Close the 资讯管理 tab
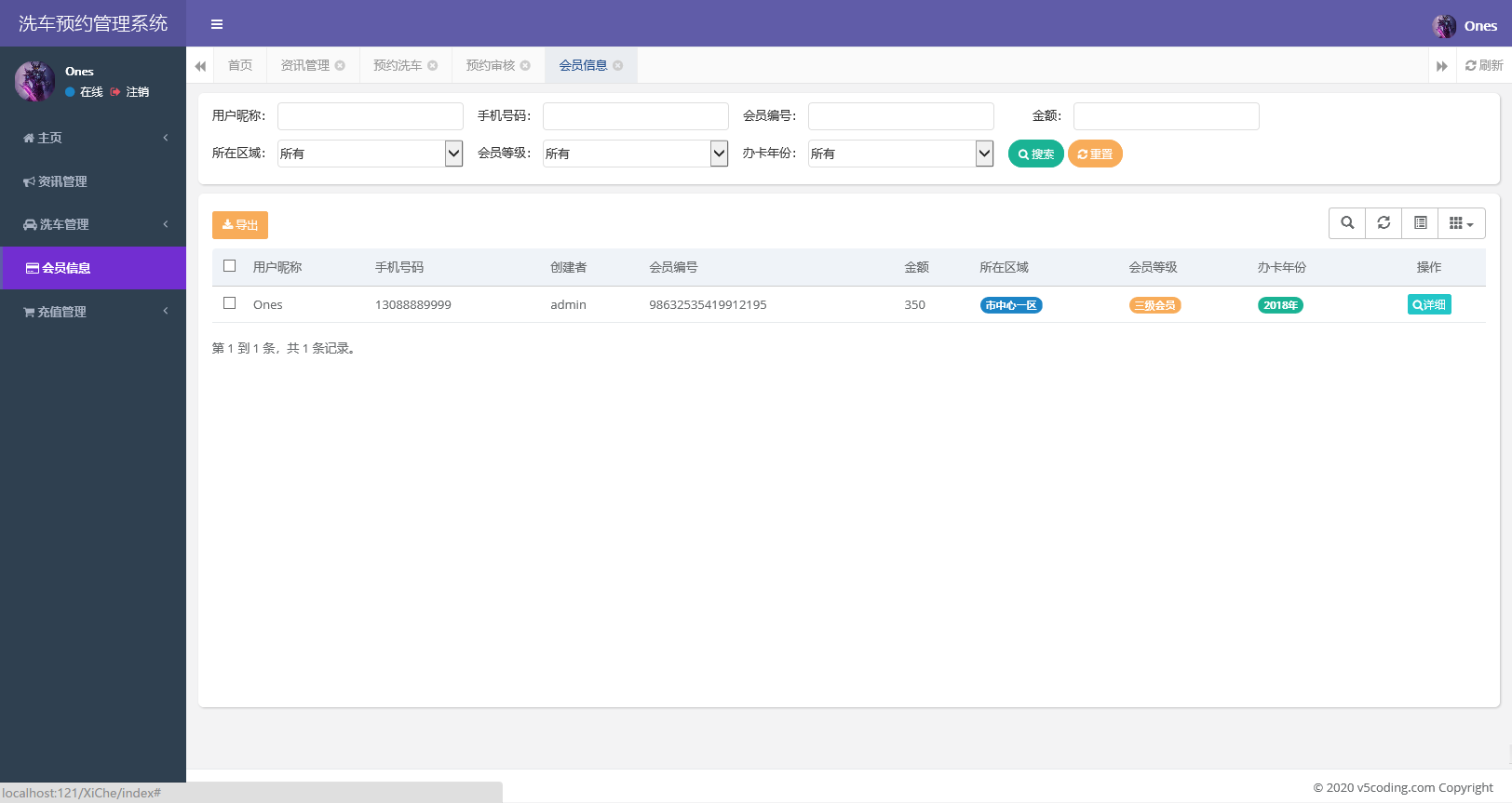 click(x=340, y=65)
